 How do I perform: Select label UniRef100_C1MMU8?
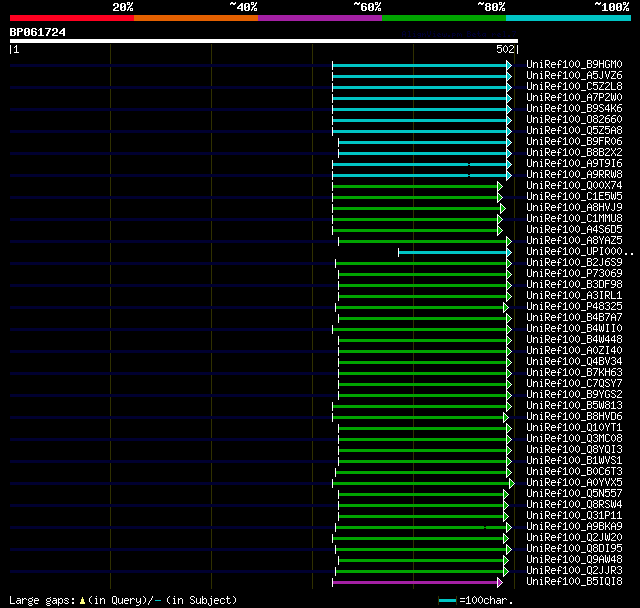(x=574, y=219)
